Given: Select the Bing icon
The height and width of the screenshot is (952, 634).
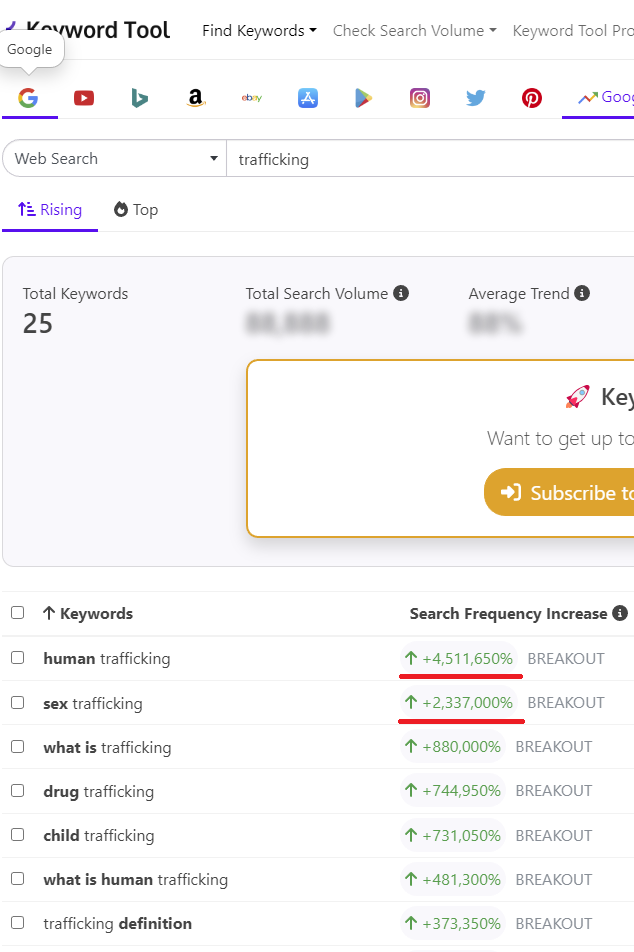Looking at the screenshot, I should click(x=140, y=98).
